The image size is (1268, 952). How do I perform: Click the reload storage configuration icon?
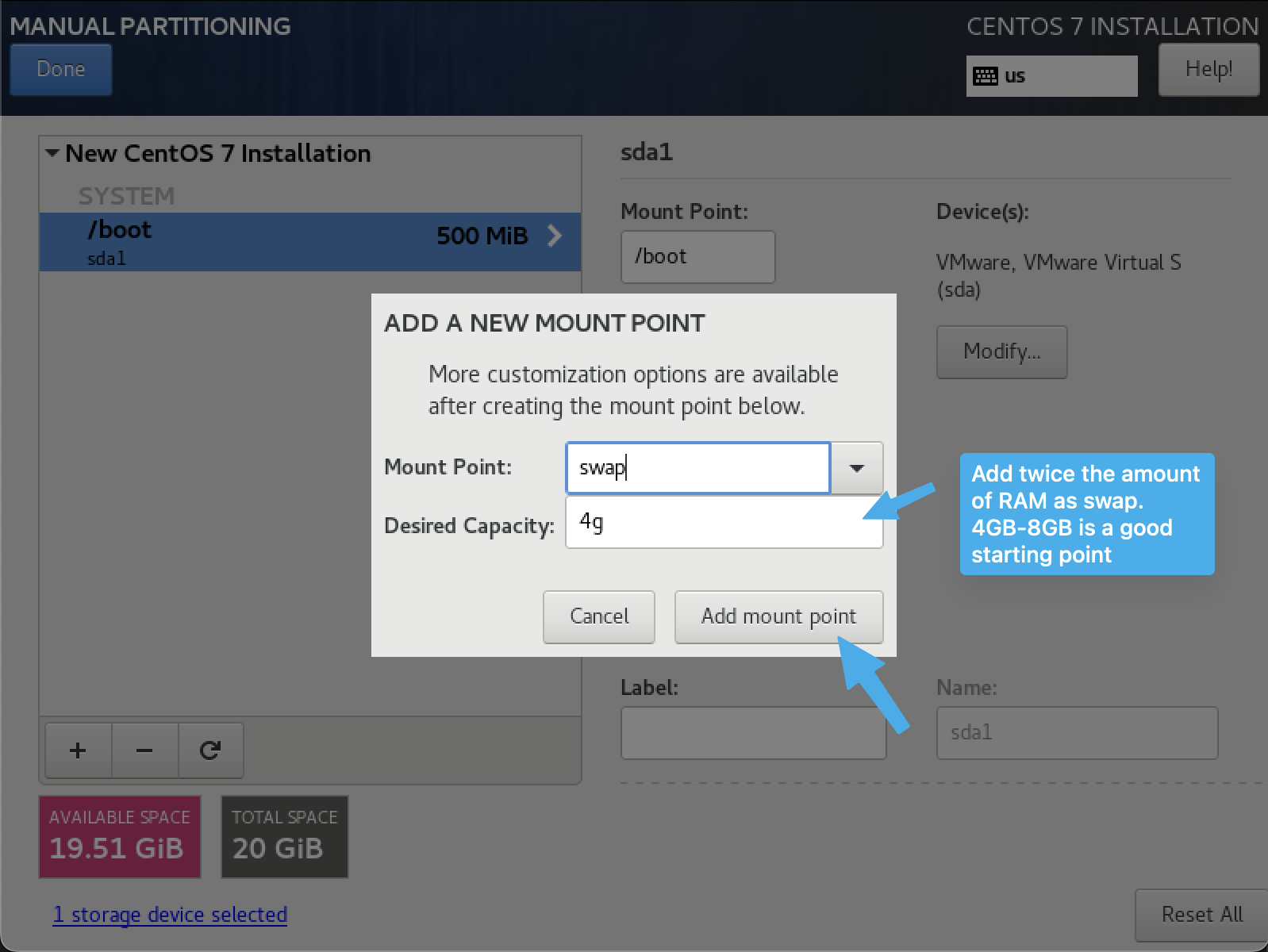pyautogui.click(x=210, y=750)
